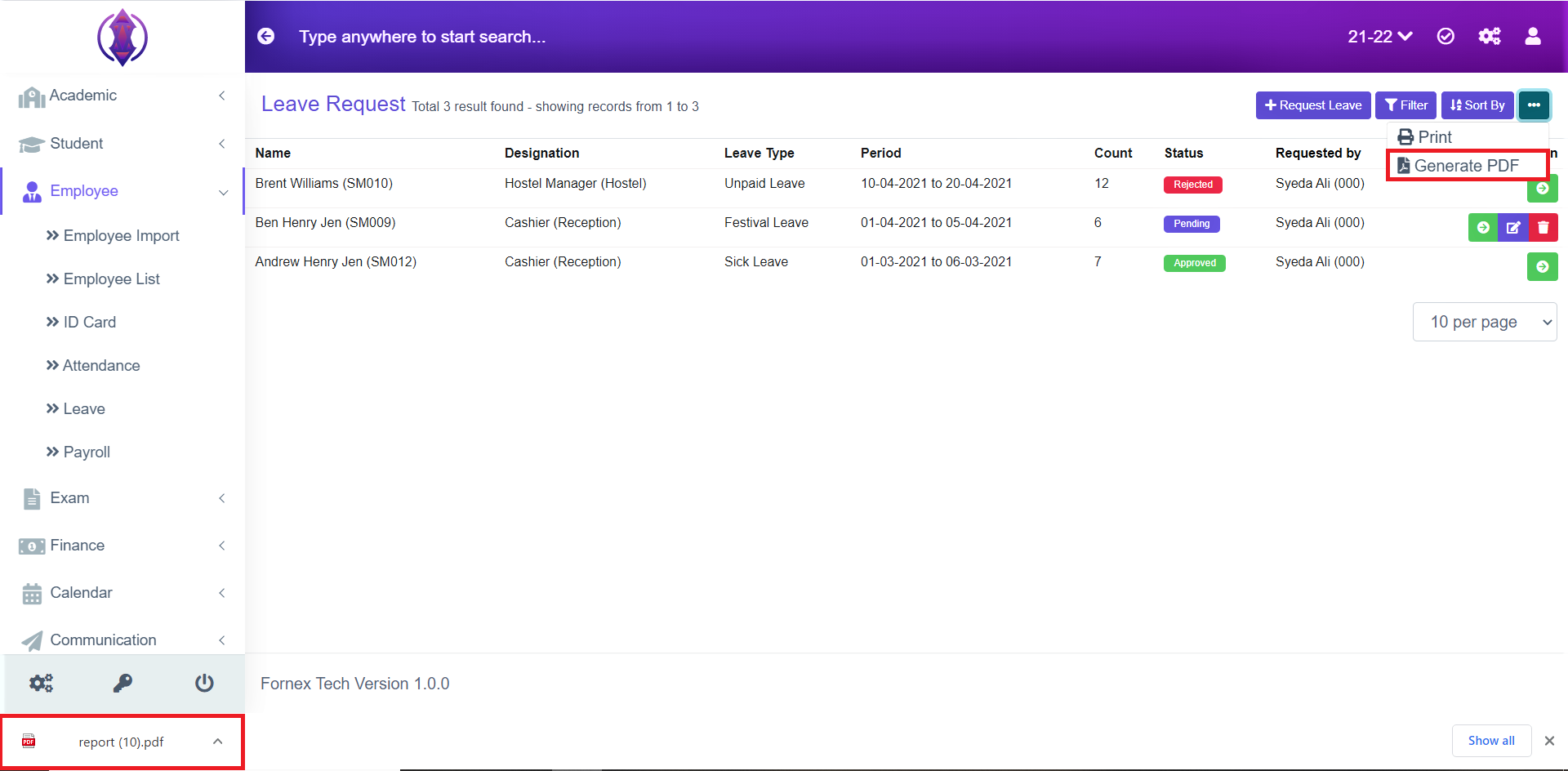Viewport: 1568px width, 771px height.
Task: Open ID Card submenu item
Action: pyautogui.click(x=81, y=323)
